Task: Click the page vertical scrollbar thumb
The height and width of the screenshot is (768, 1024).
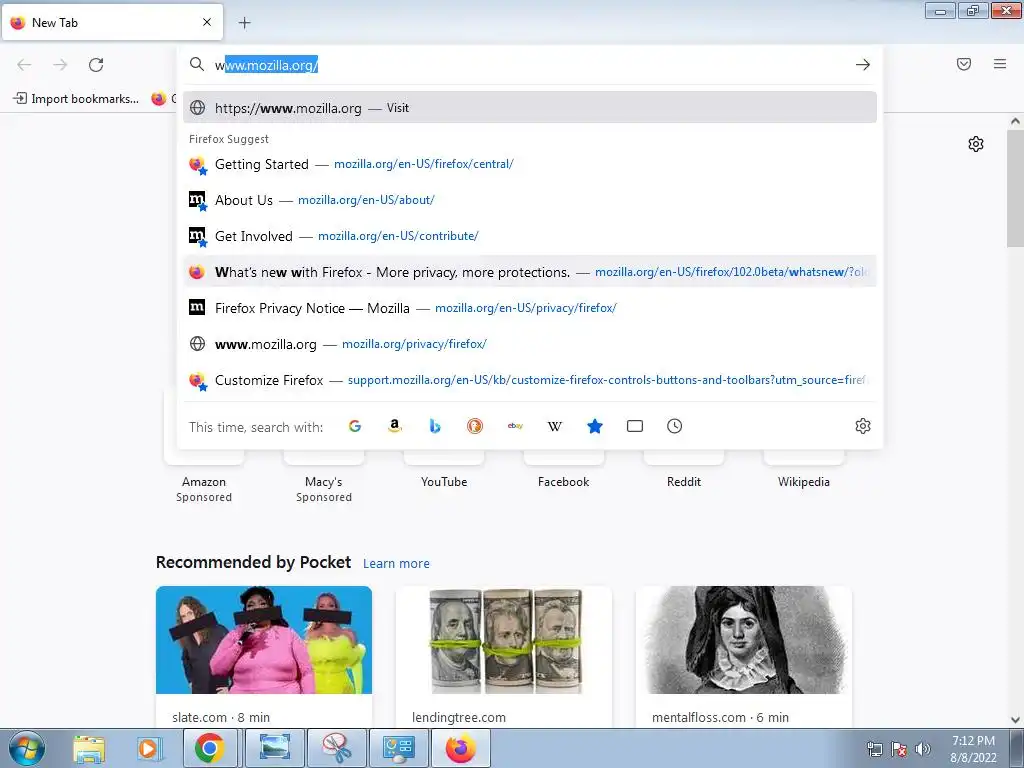Action: [x=1015, y=187]
